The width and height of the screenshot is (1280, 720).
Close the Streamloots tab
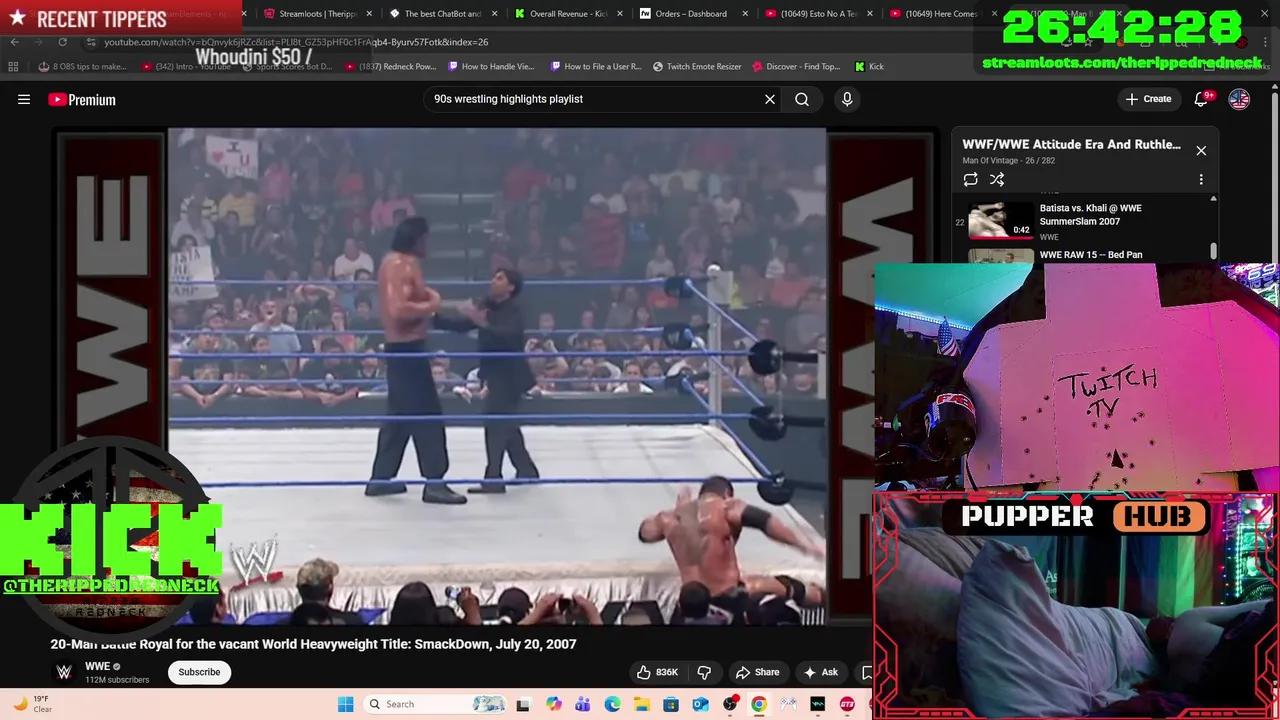click(x=370, y=14)
